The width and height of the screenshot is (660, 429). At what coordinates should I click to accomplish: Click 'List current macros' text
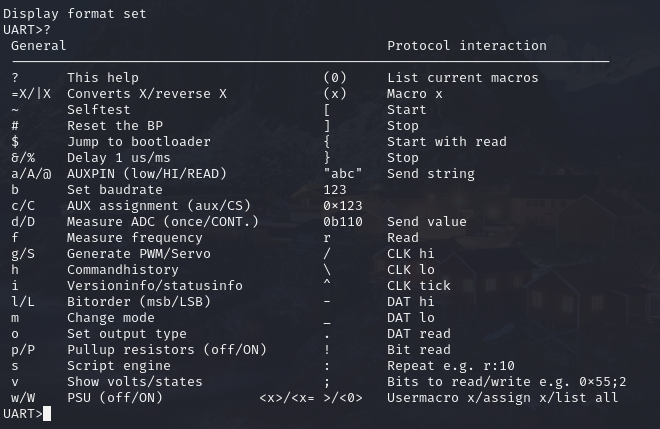[x=462, y=77]
